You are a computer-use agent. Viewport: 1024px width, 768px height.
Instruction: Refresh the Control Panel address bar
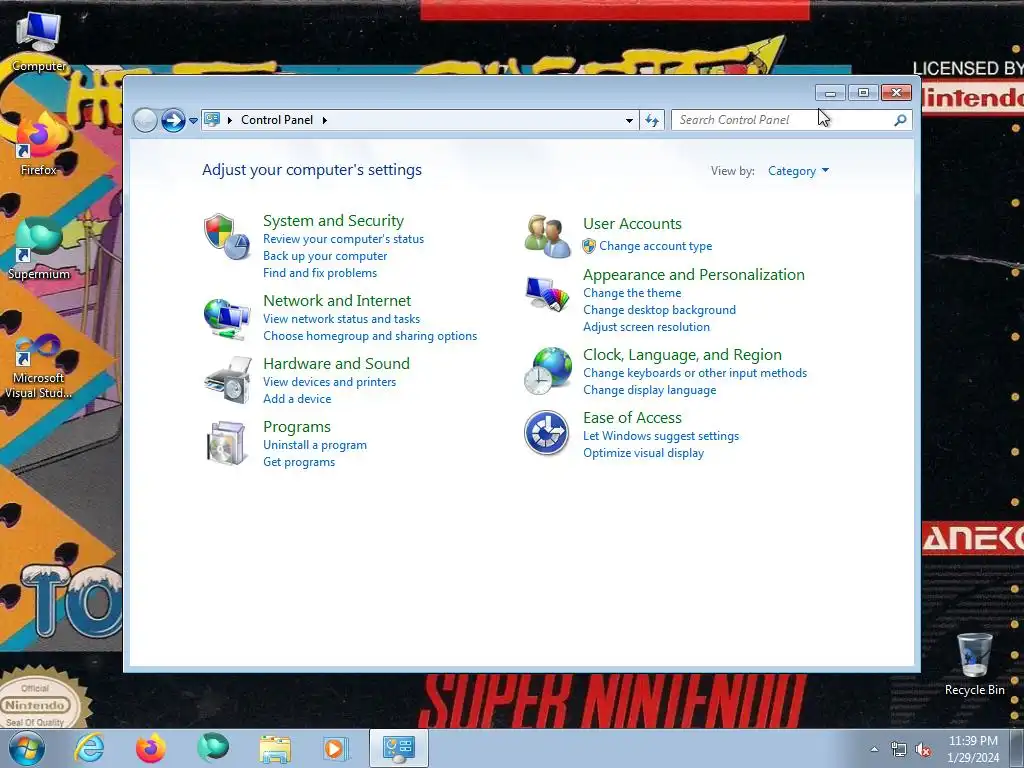pos(652,120)
